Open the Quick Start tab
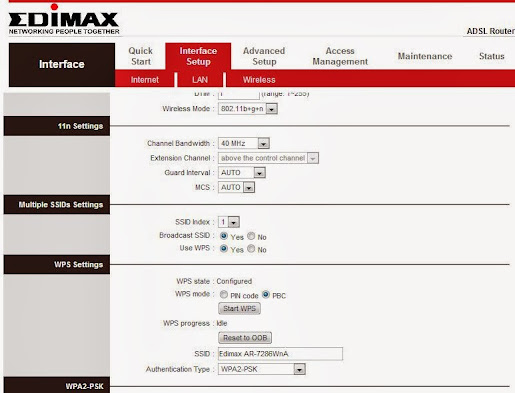515x393 pixels. tap(141, 56)
